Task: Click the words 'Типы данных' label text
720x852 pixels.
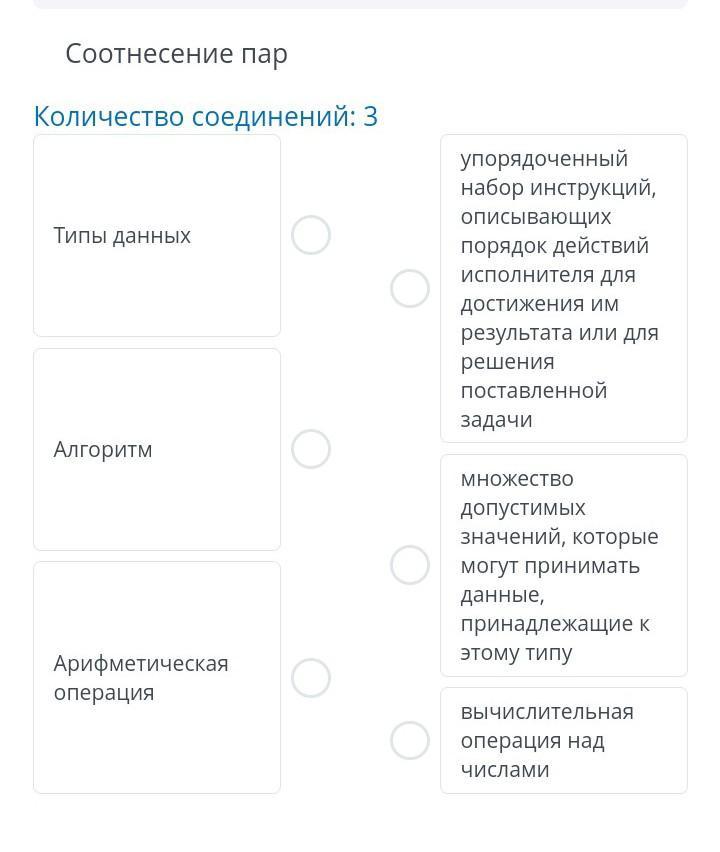Action: [x=122, y=236]
